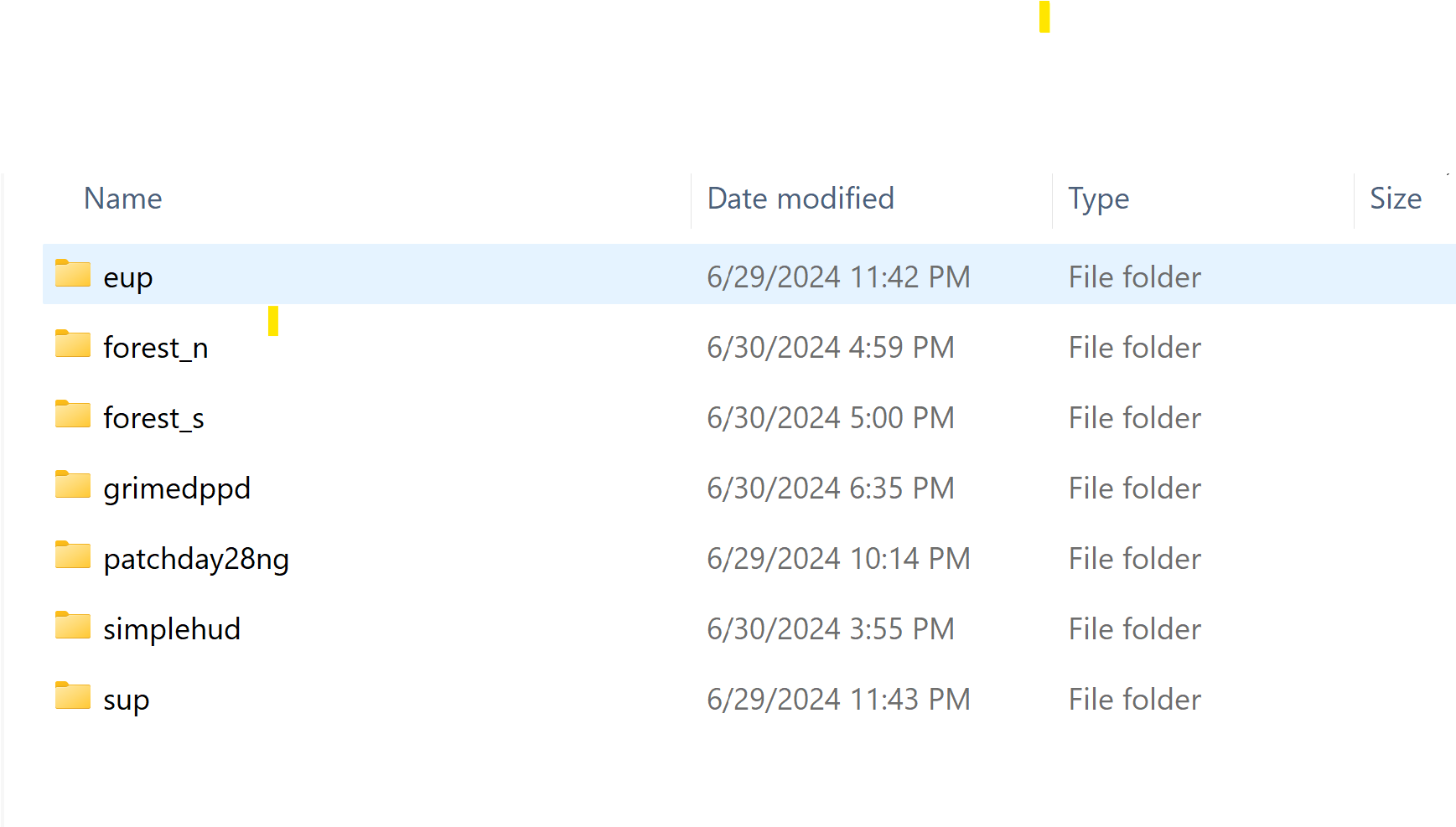
Task: Click the grimedppd folder icon
Action: (x=73, y=485)
